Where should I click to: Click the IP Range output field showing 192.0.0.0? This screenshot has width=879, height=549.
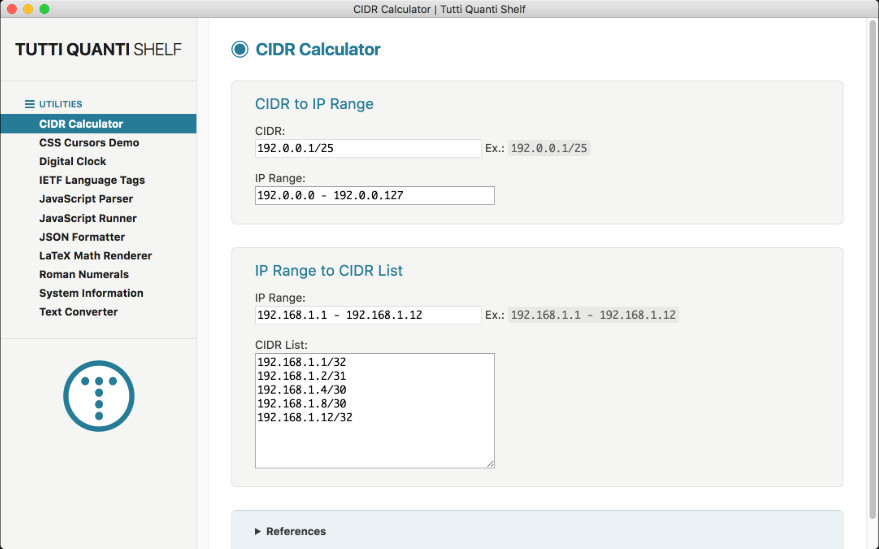click(x=375, y=195)
